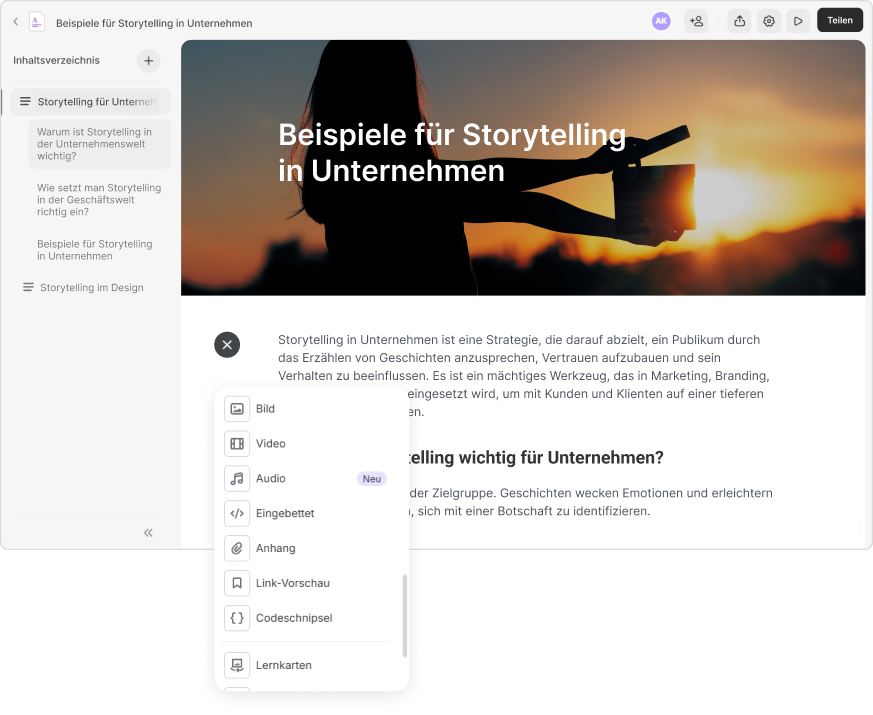The width and height of the screenshot is (873, 715).
Task: Select Storytelling für Unternehmen section
Action: (90, 102)
